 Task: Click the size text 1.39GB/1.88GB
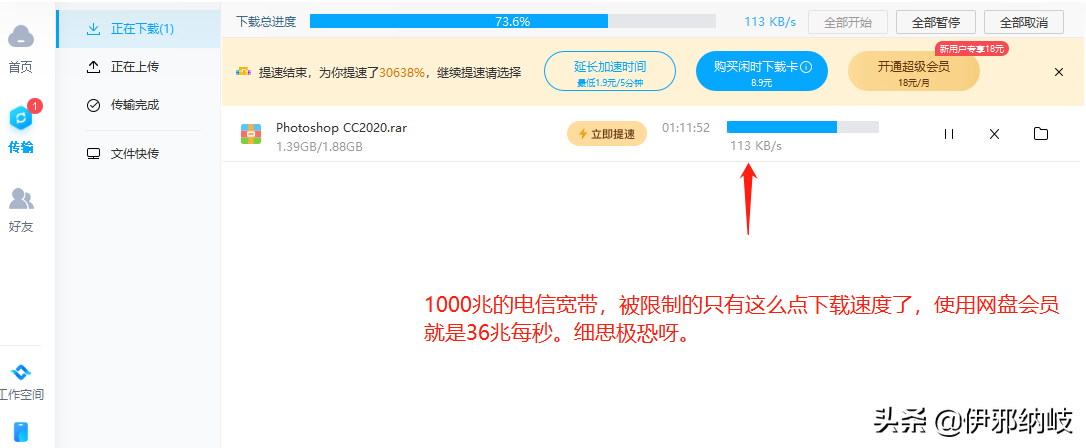point(319,147)
